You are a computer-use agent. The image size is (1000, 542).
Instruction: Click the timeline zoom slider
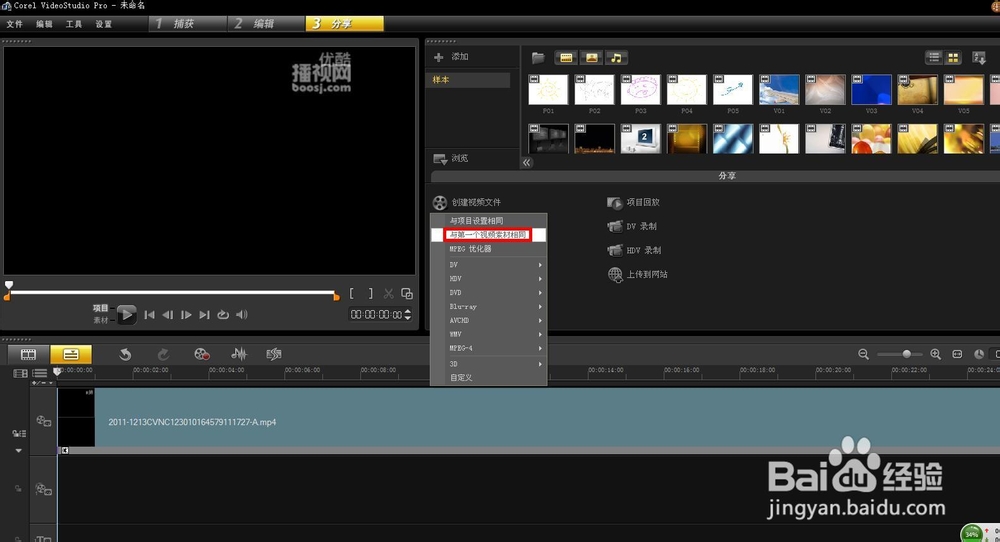point(898,355)
